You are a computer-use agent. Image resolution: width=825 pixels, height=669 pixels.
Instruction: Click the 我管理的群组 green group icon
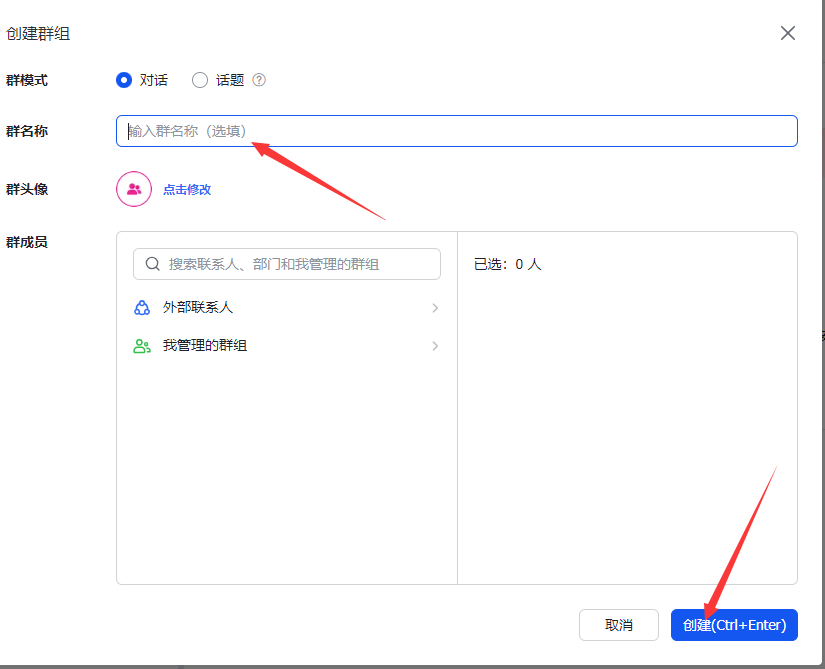click(142, 346)
